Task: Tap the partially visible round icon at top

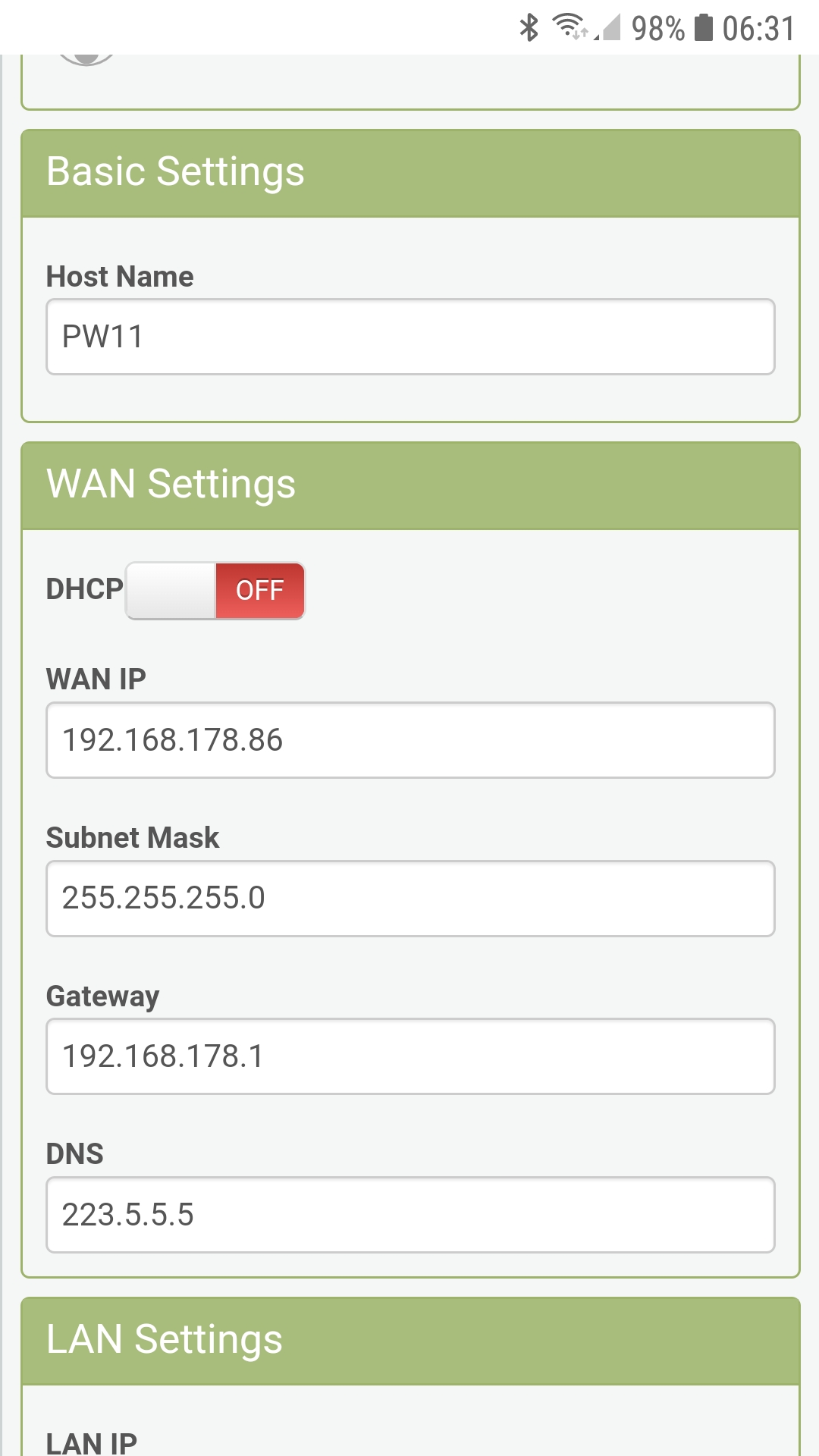Action: (86, 59)
